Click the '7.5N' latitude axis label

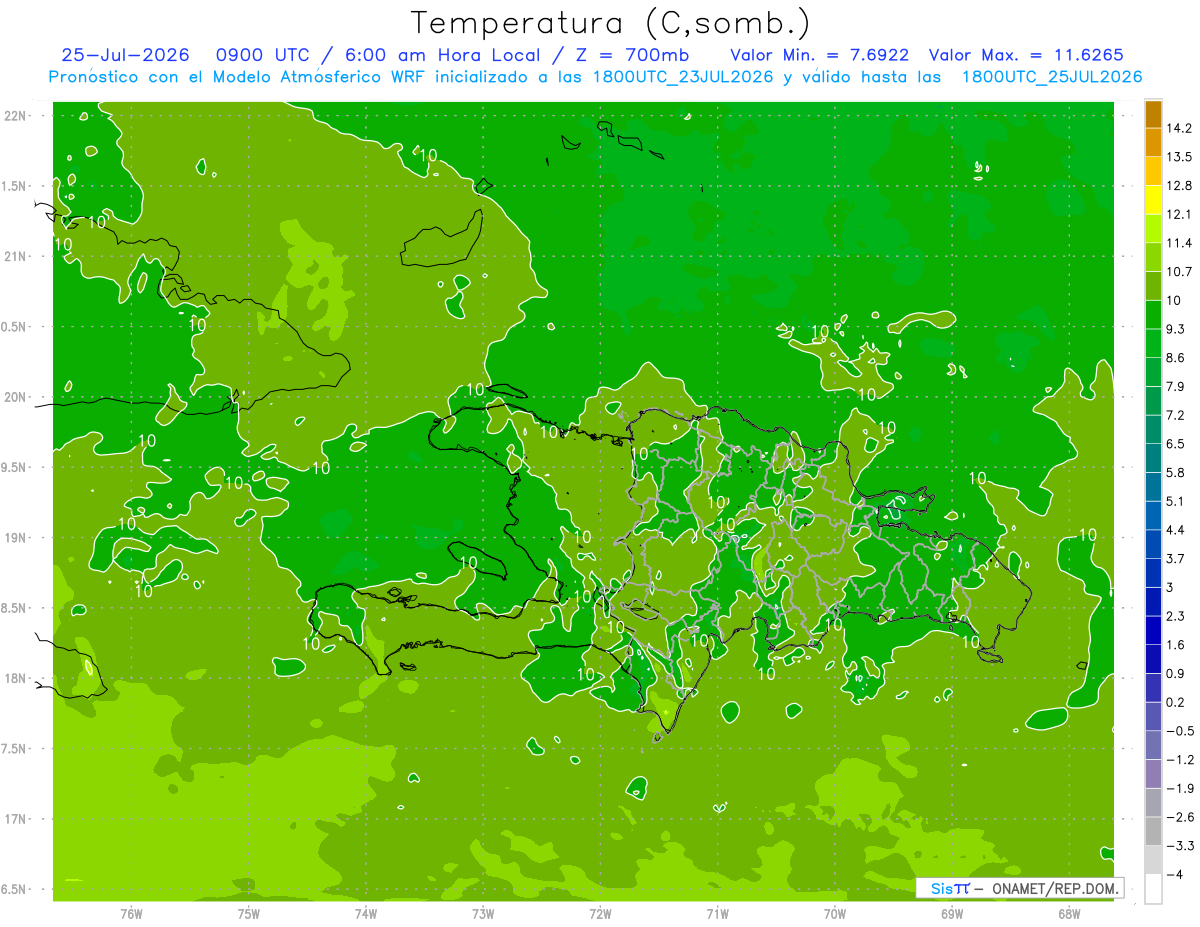pos(14,749)
